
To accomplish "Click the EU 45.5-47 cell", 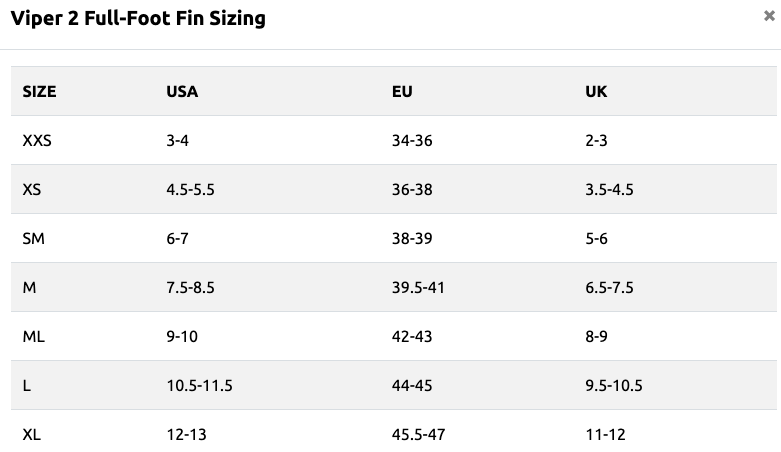I will tap(418, 435).
